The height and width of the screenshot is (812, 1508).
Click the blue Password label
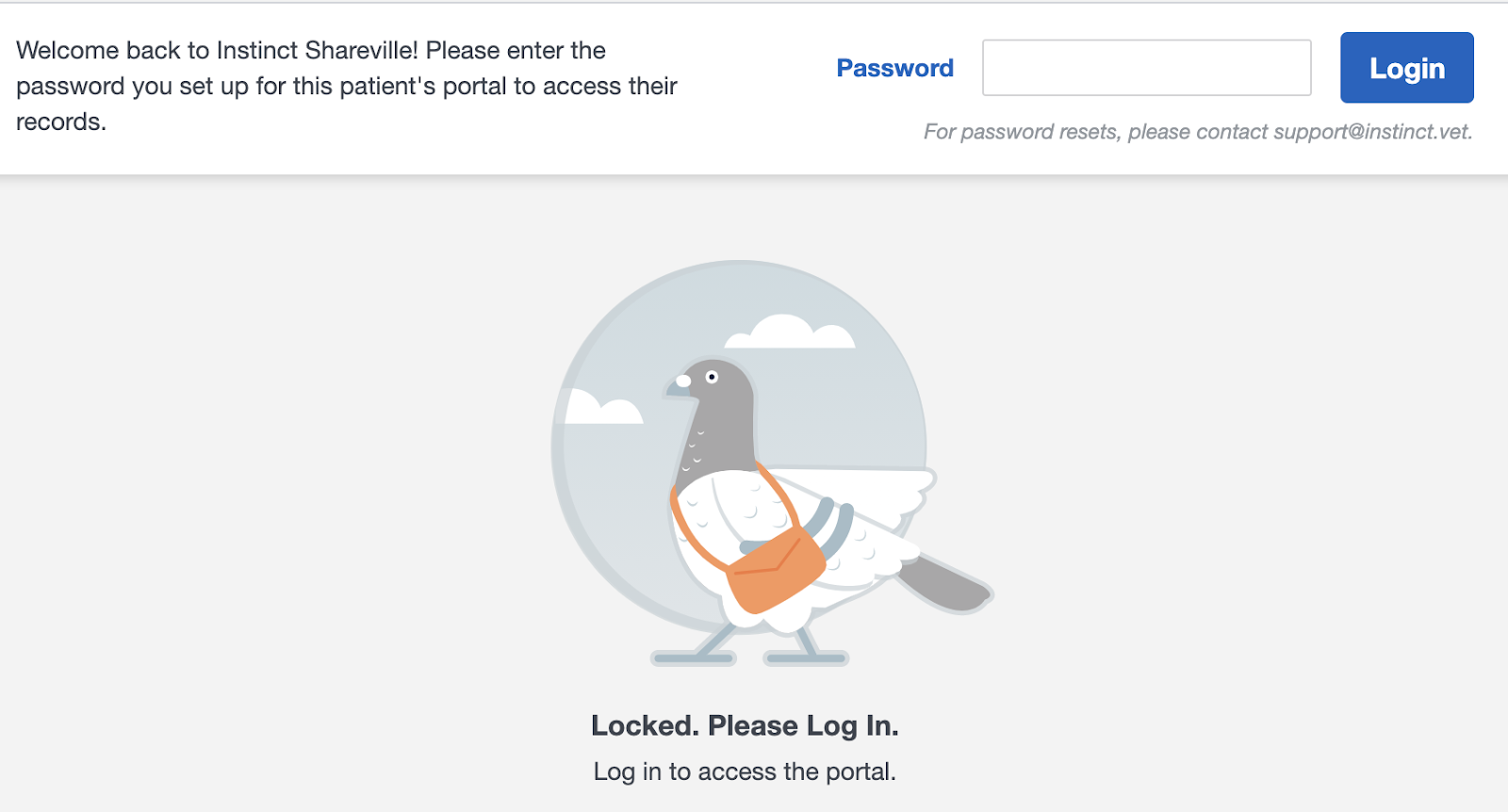pyautogui.click(x=894, y=68)
